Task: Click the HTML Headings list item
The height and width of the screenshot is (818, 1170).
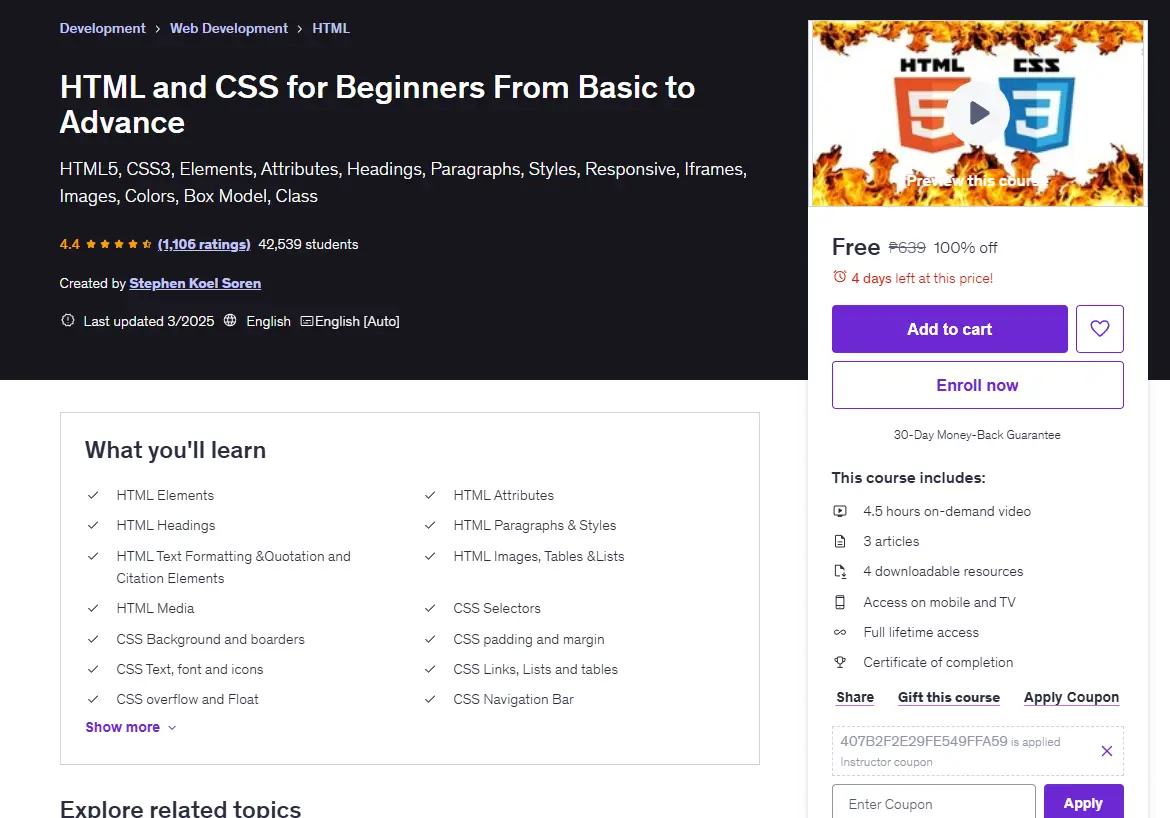Action: pyautogui.click(x=166, y=525)
